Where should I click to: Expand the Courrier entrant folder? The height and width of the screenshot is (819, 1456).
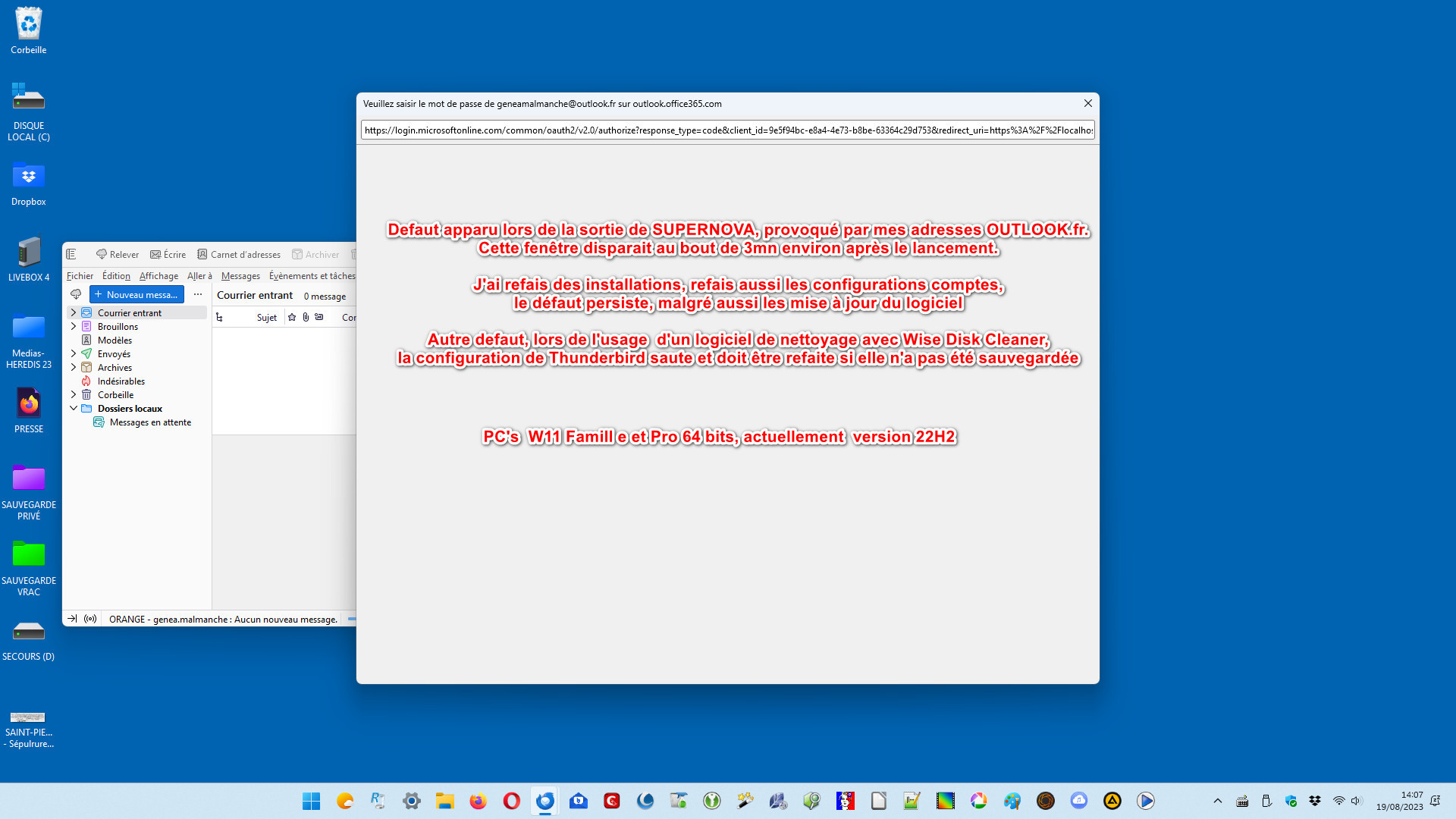click(74, 312)
